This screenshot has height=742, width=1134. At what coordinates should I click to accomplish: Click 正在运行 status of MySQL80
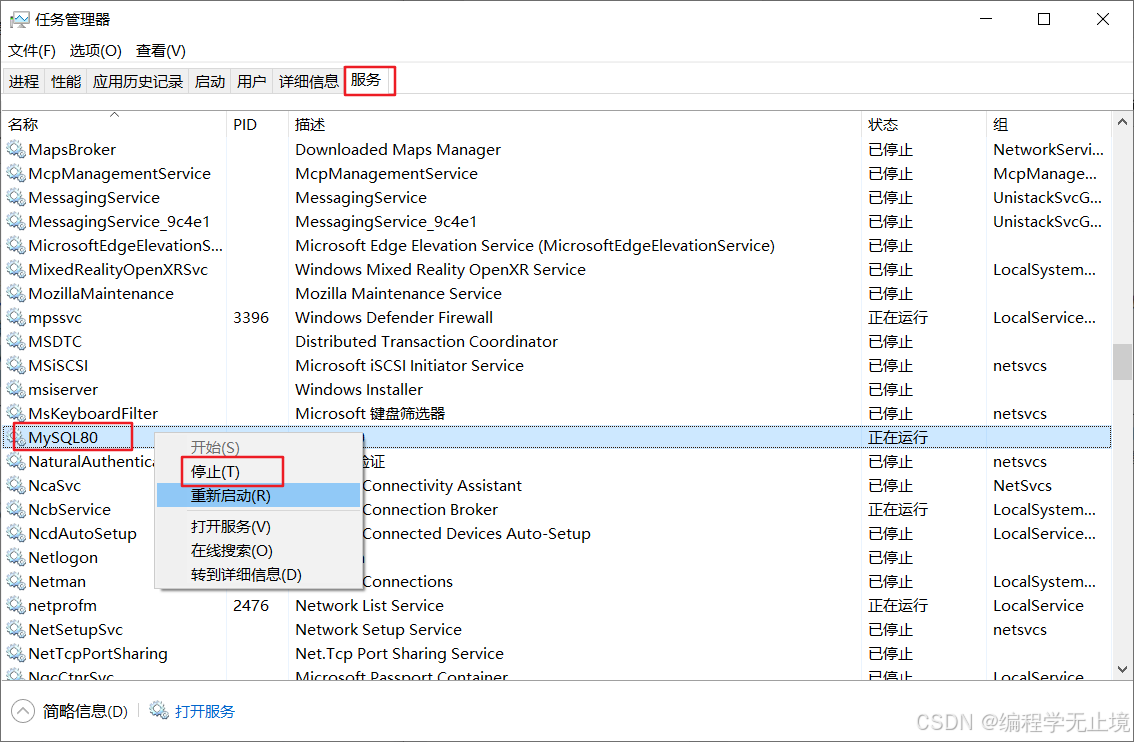point(898,438)
